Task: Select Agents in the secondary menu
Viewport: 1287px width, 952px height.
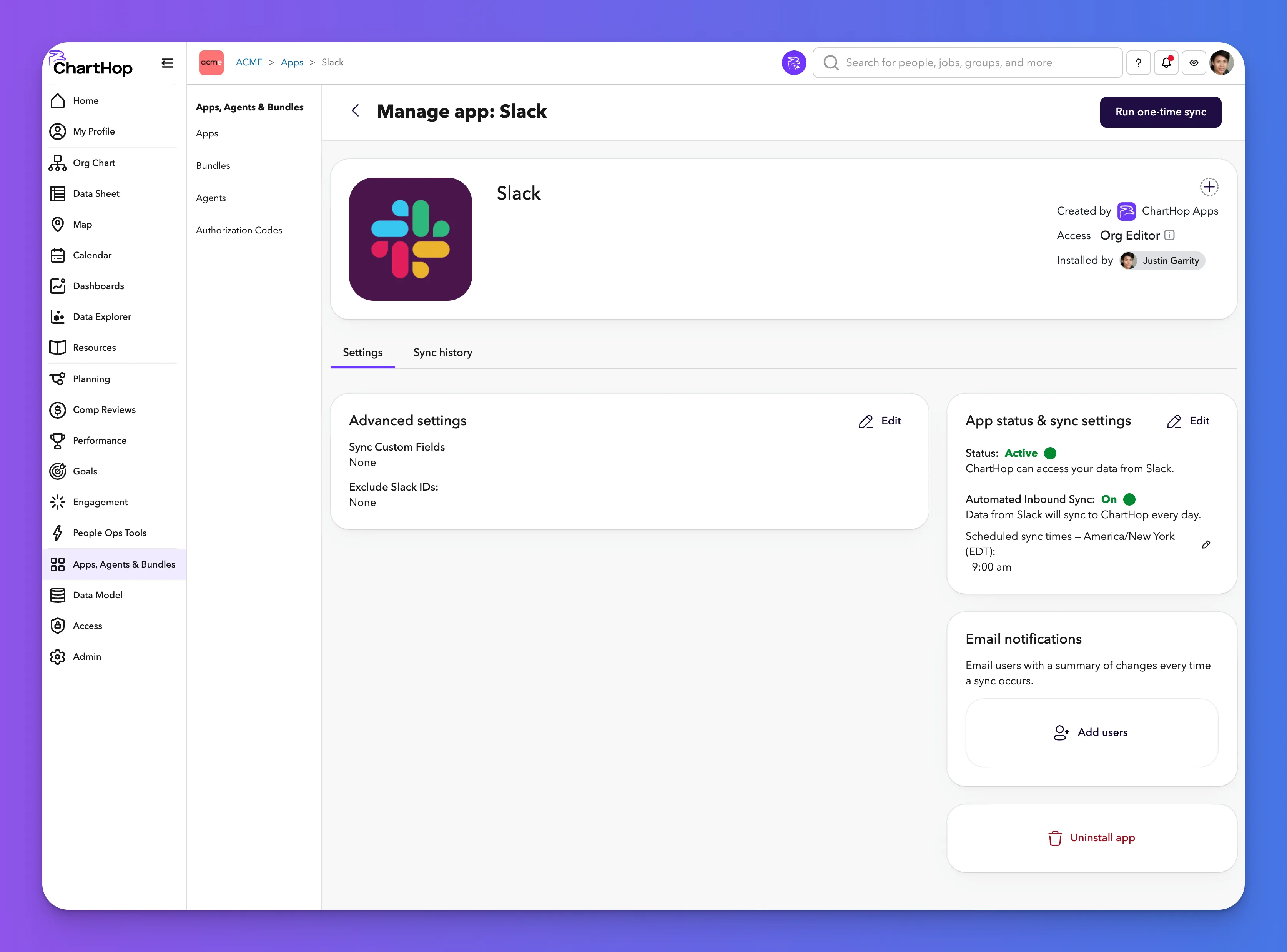Action: pos(211,198)
